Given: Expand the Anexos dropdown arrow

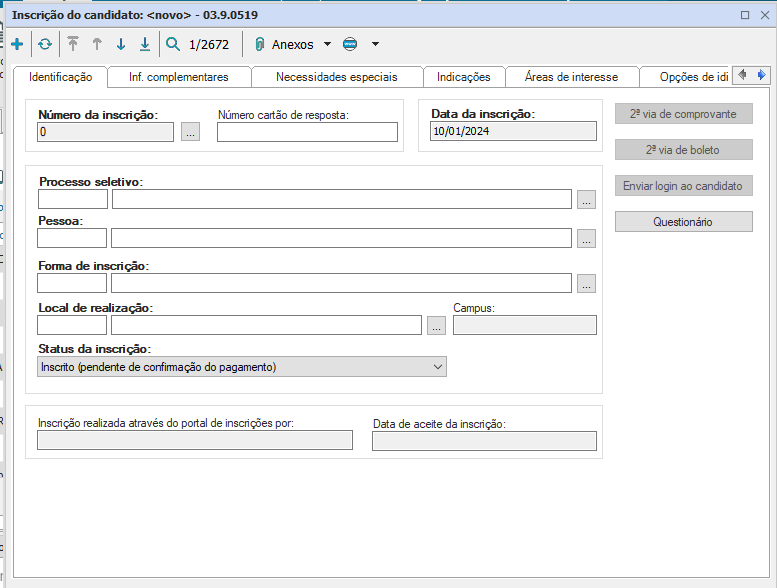Looking at the screenshot, I should point(327,44).
